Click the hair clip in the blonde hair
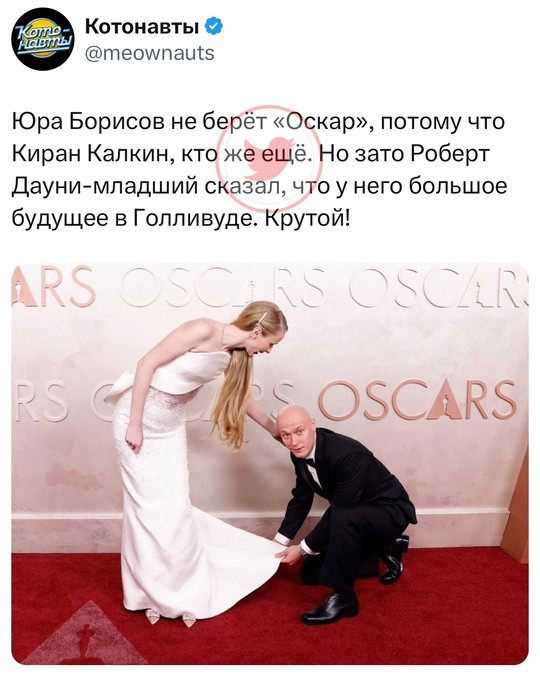540x676 pixels. (262, 318)
